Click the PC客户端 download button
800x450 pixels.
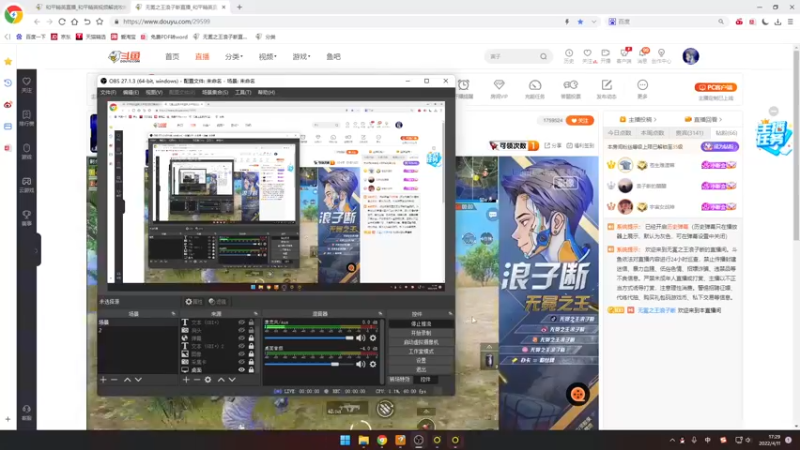pos(715,87)
